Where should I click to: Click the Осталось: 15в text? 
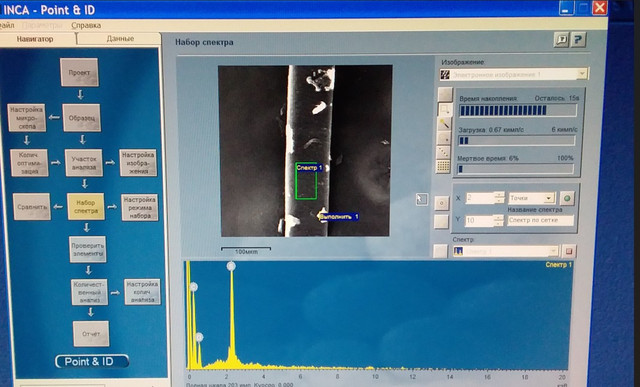[557, 98]
